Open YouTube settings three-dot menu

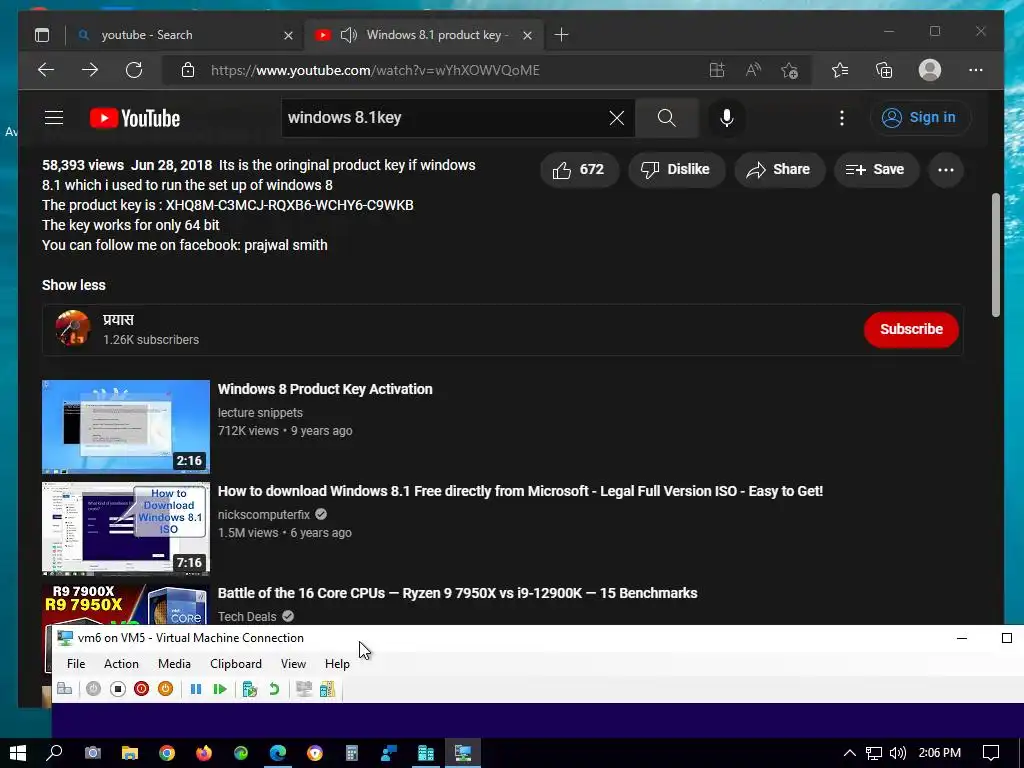coord(841,118)
